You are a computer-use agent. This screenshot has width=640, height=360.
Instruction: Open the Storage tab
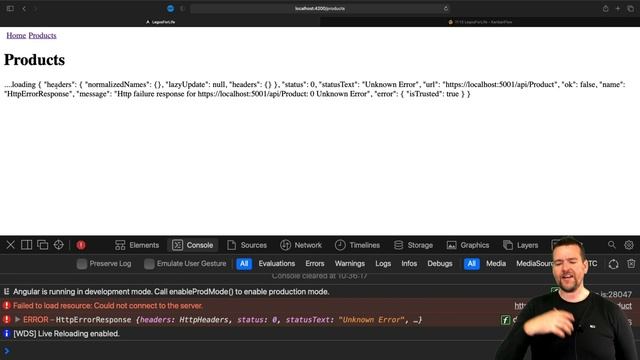click(413, 245)
